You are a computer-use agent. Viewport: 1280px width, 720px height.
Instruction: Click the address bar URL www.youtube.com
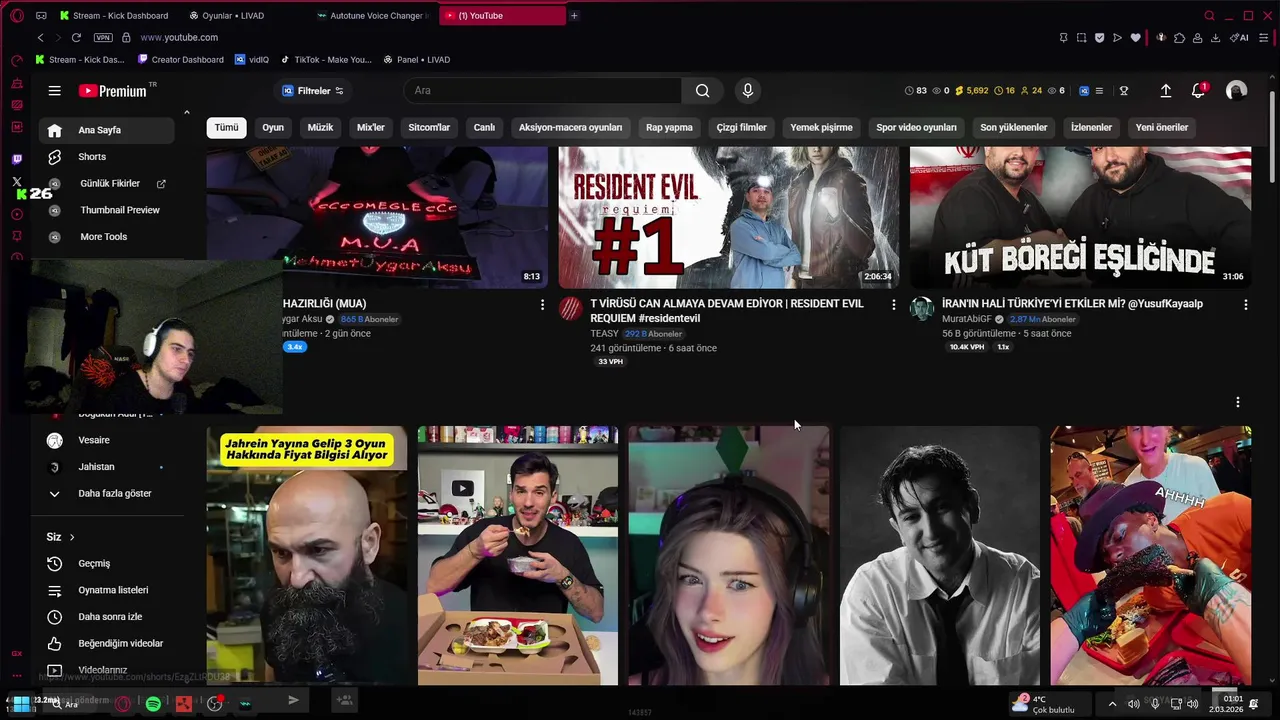pos(179,38)
